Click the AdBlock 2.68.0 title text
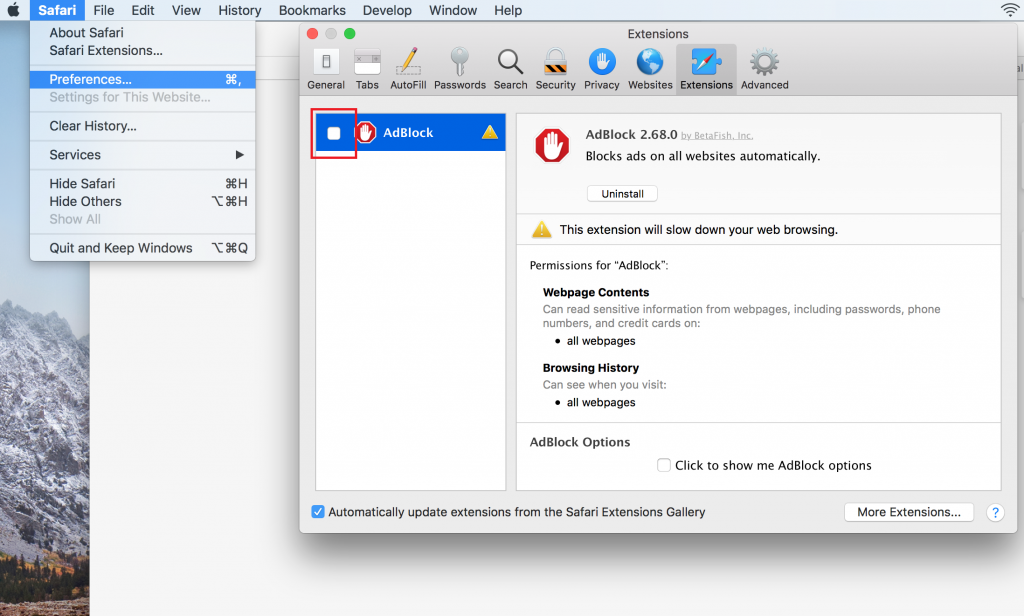 [x=631, y=135]
